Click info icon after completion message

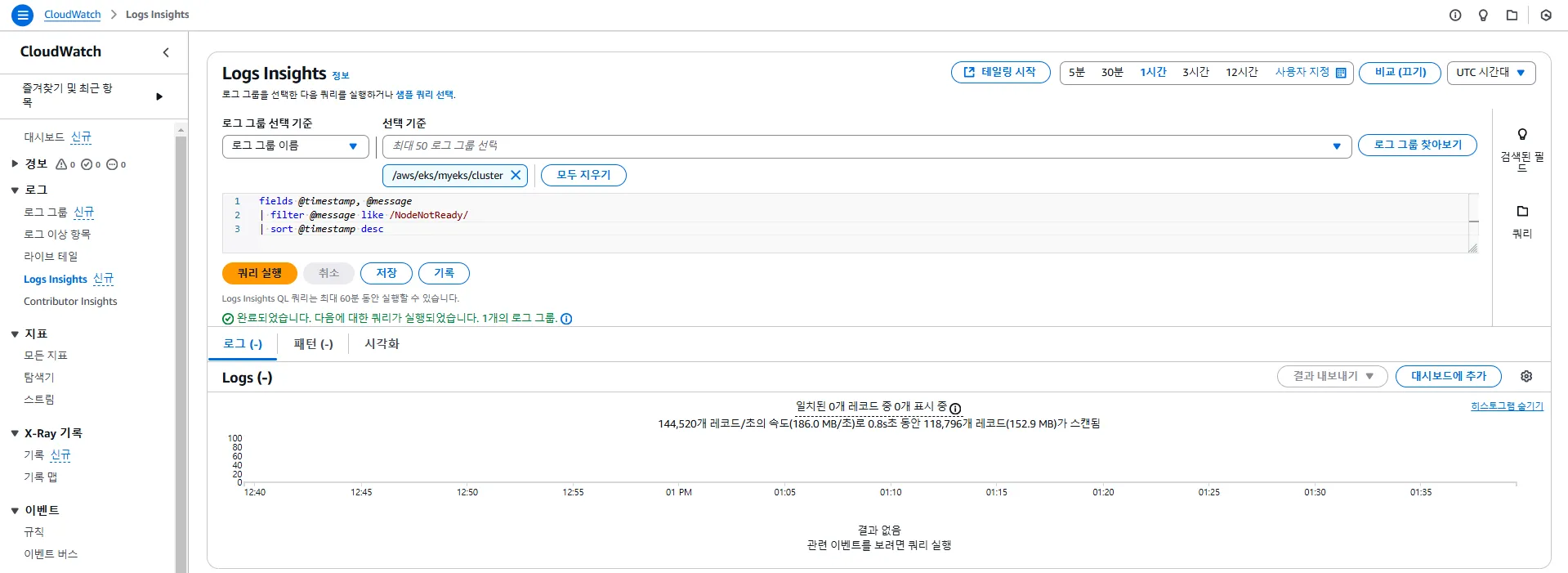point(566,319)
